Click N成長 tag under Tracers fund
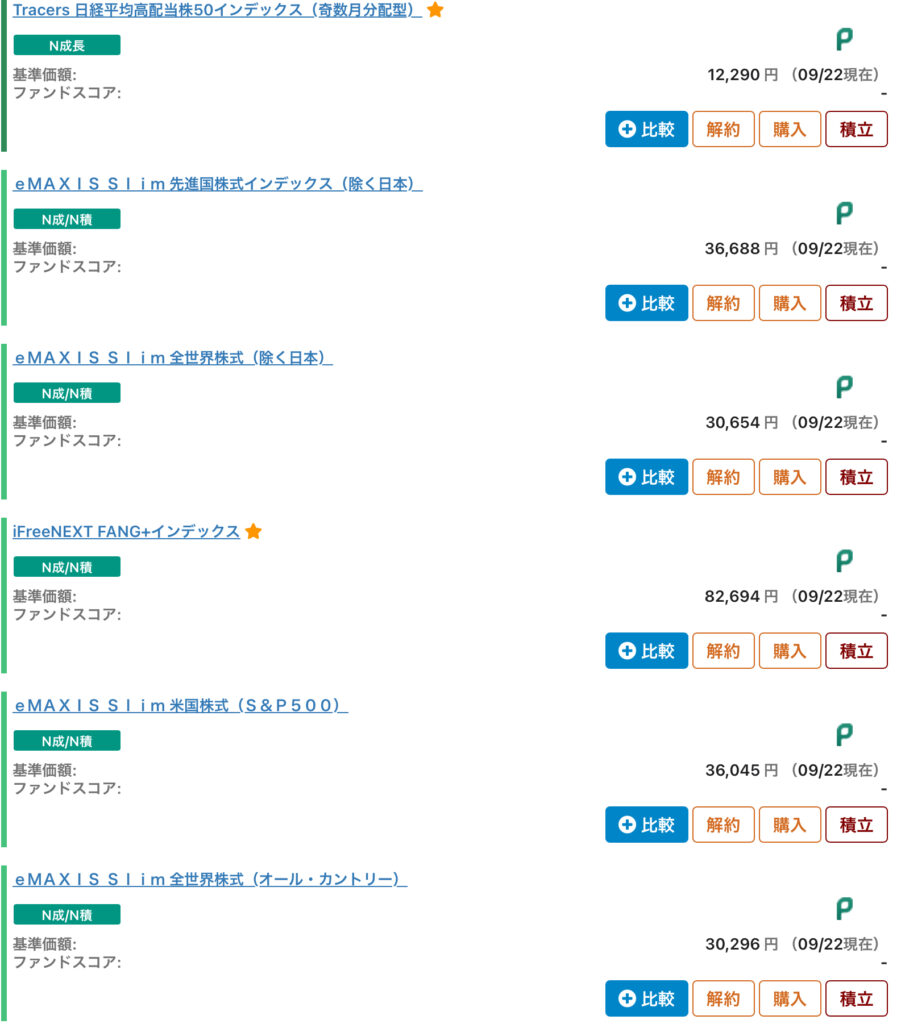Screen dimensions: 901x1024 point(67,45)
